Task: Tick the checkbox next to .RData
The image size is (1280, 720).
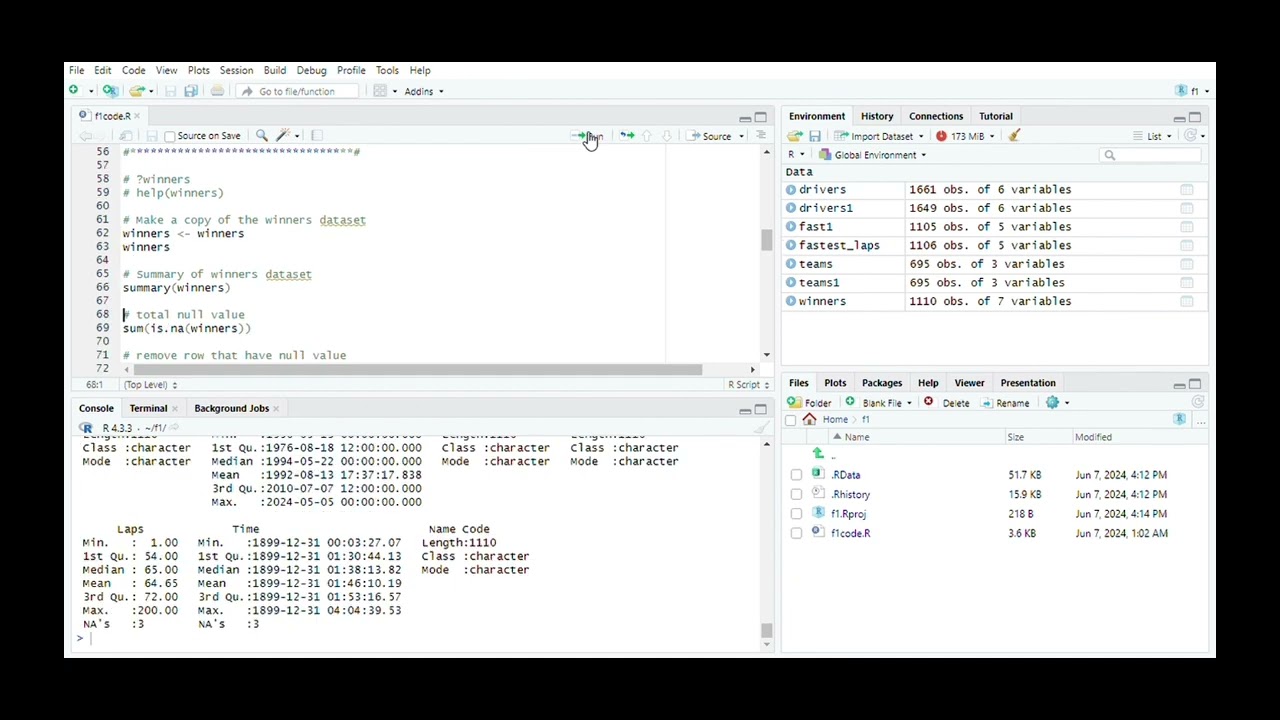Action: (x=796, y=476)
